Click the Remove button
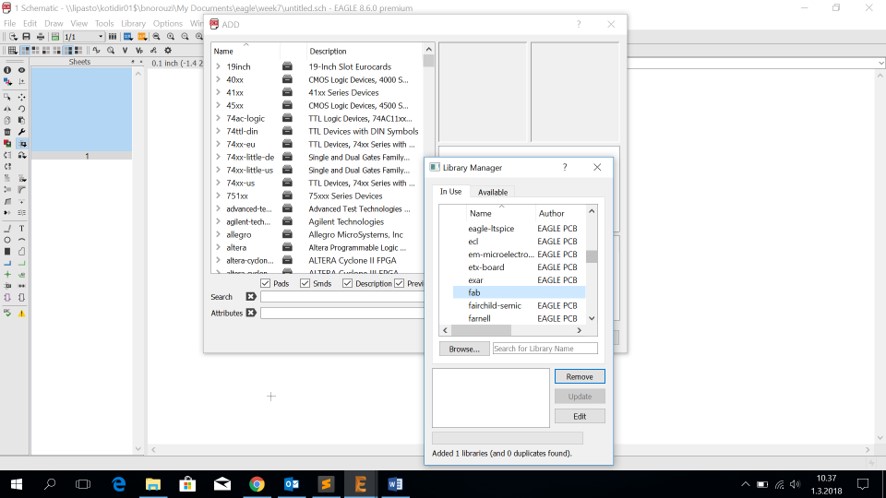This screenshot has width=886, height=498. (579, 376)
